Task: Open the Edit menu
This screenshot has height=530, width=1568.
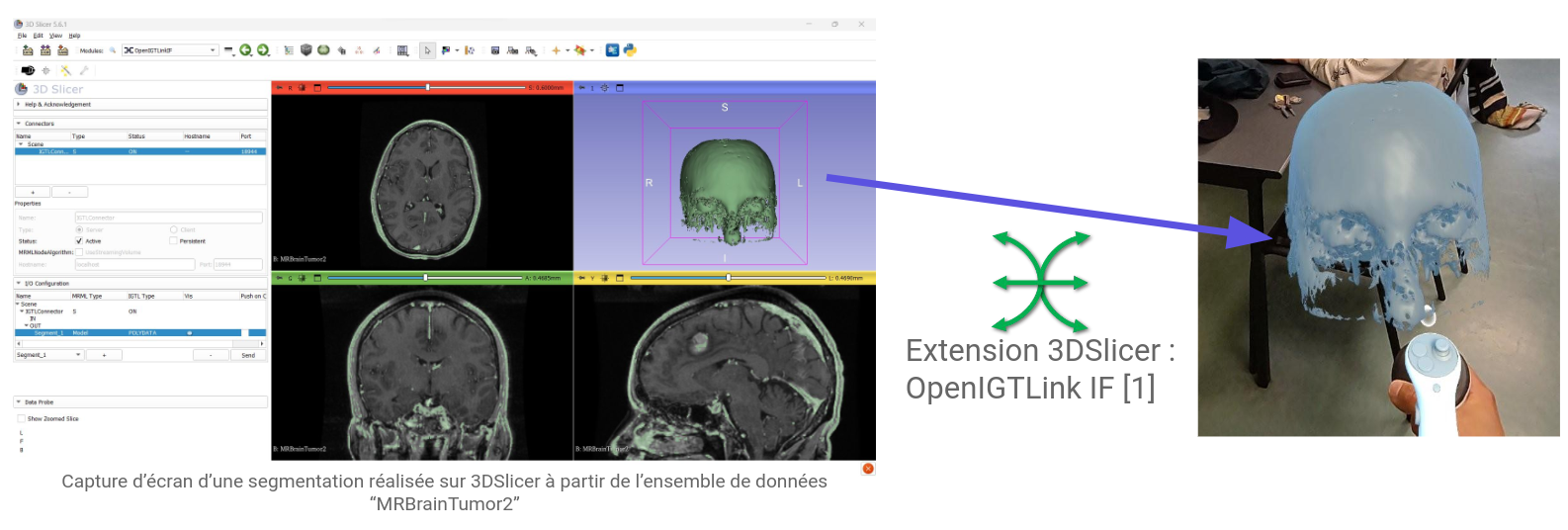Action: [x=39, y=36]
